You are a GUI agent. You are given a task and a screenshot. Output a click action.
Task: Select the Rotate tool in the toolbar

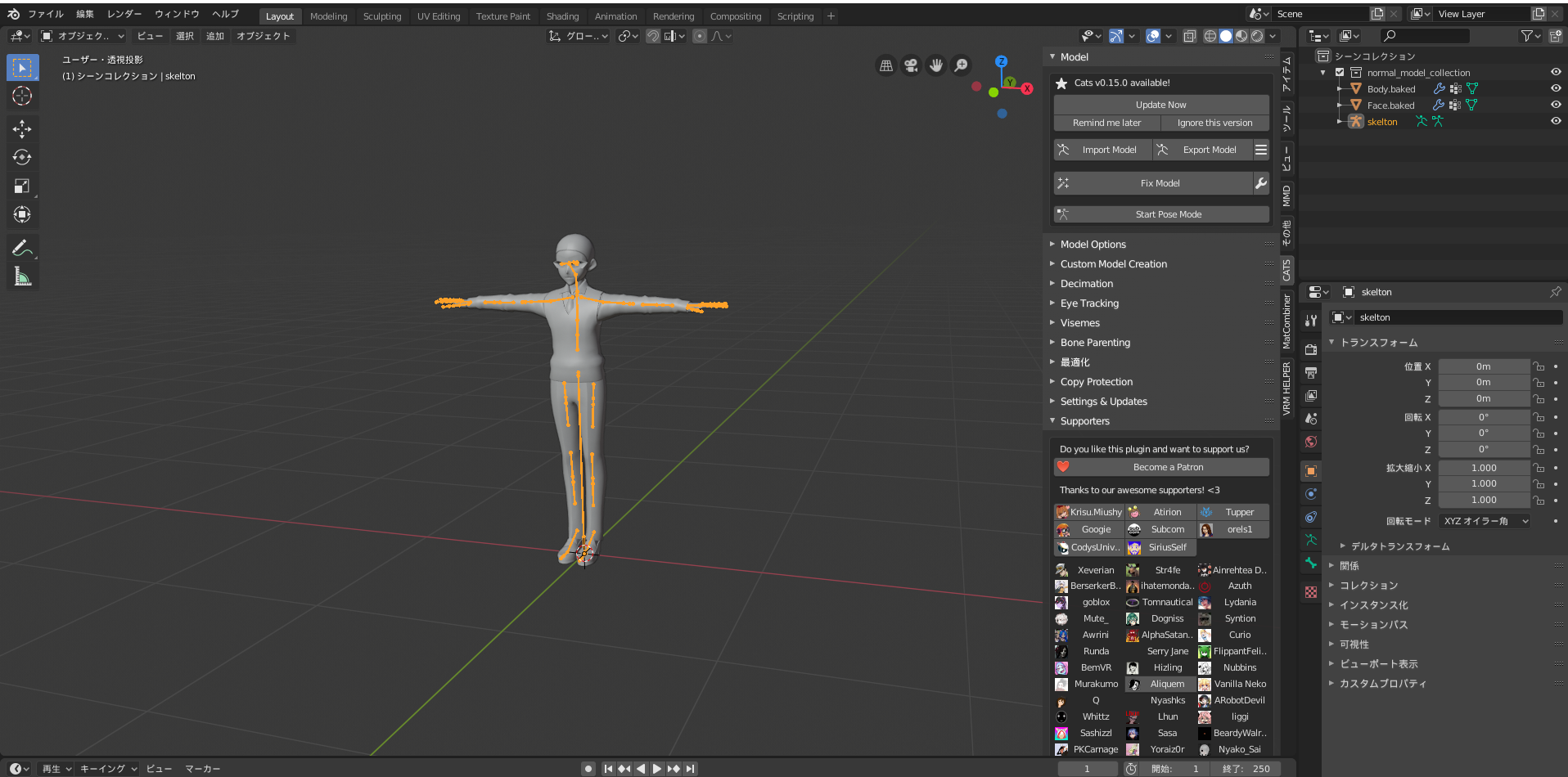pos(22,157)
